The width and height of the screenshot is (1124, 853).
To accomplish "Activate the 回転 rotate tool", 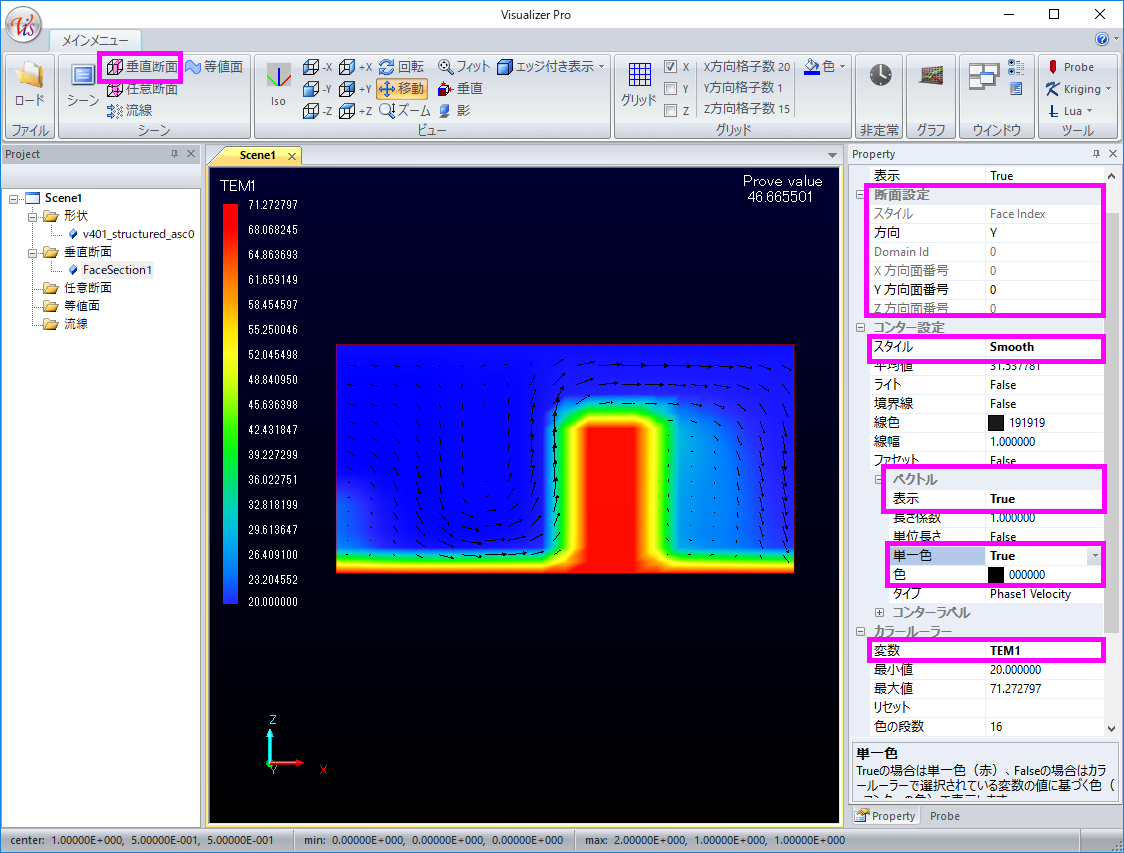I will [401, 67].
